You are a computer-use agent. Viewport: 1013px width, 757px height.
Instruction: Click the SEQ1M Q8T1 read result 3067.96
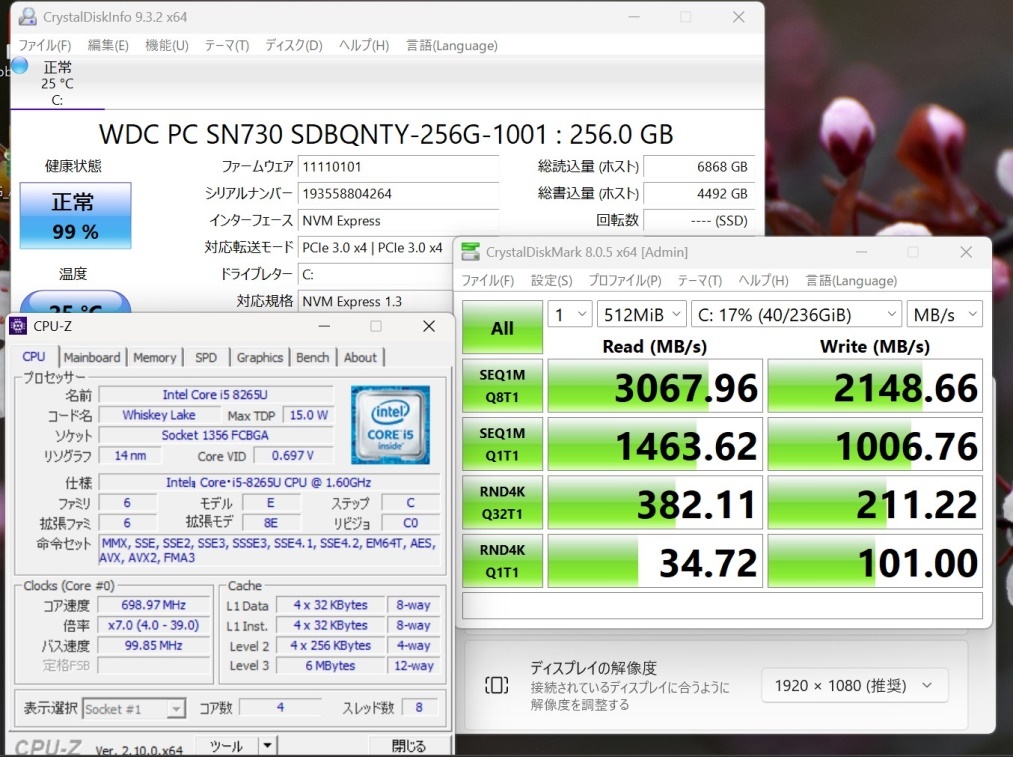coord(655,386)
